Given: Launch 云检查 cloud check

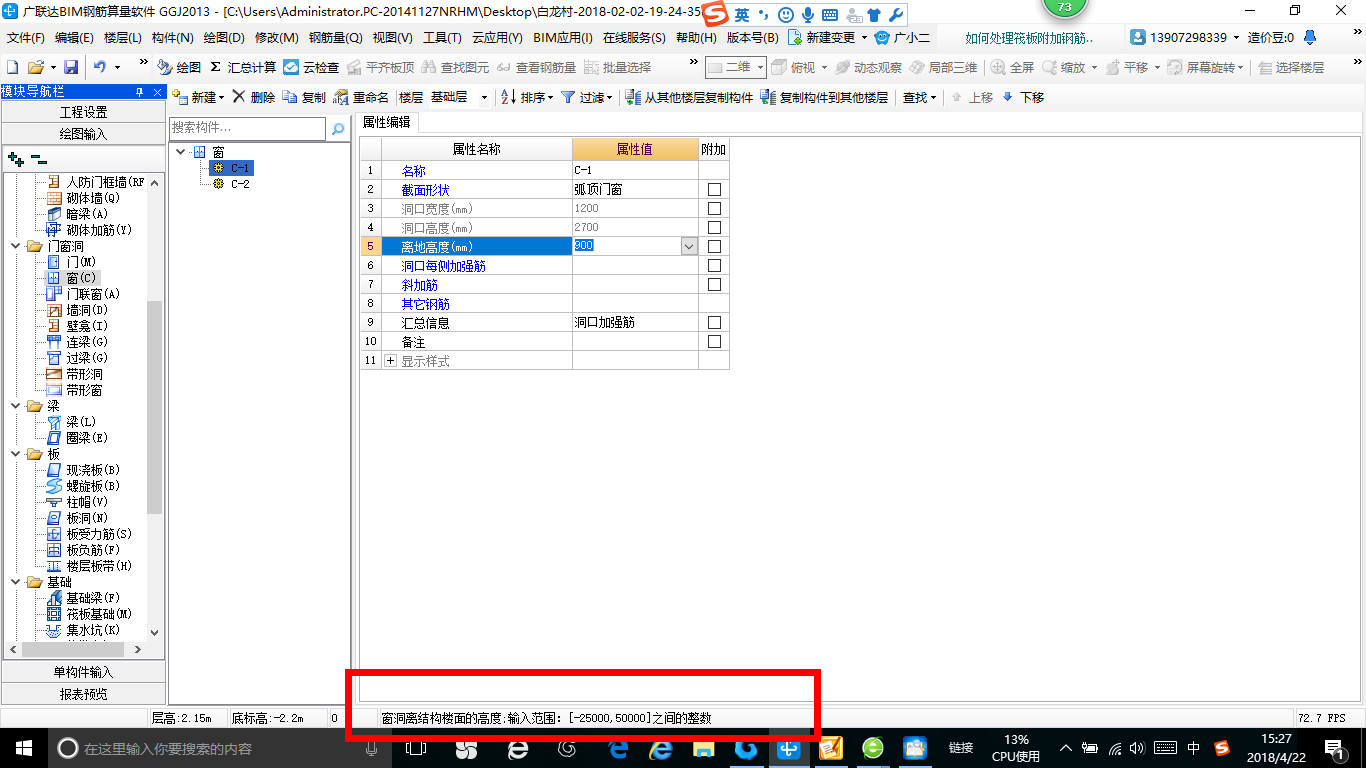Looking at the screenshot, I should (x=311, y=67).
